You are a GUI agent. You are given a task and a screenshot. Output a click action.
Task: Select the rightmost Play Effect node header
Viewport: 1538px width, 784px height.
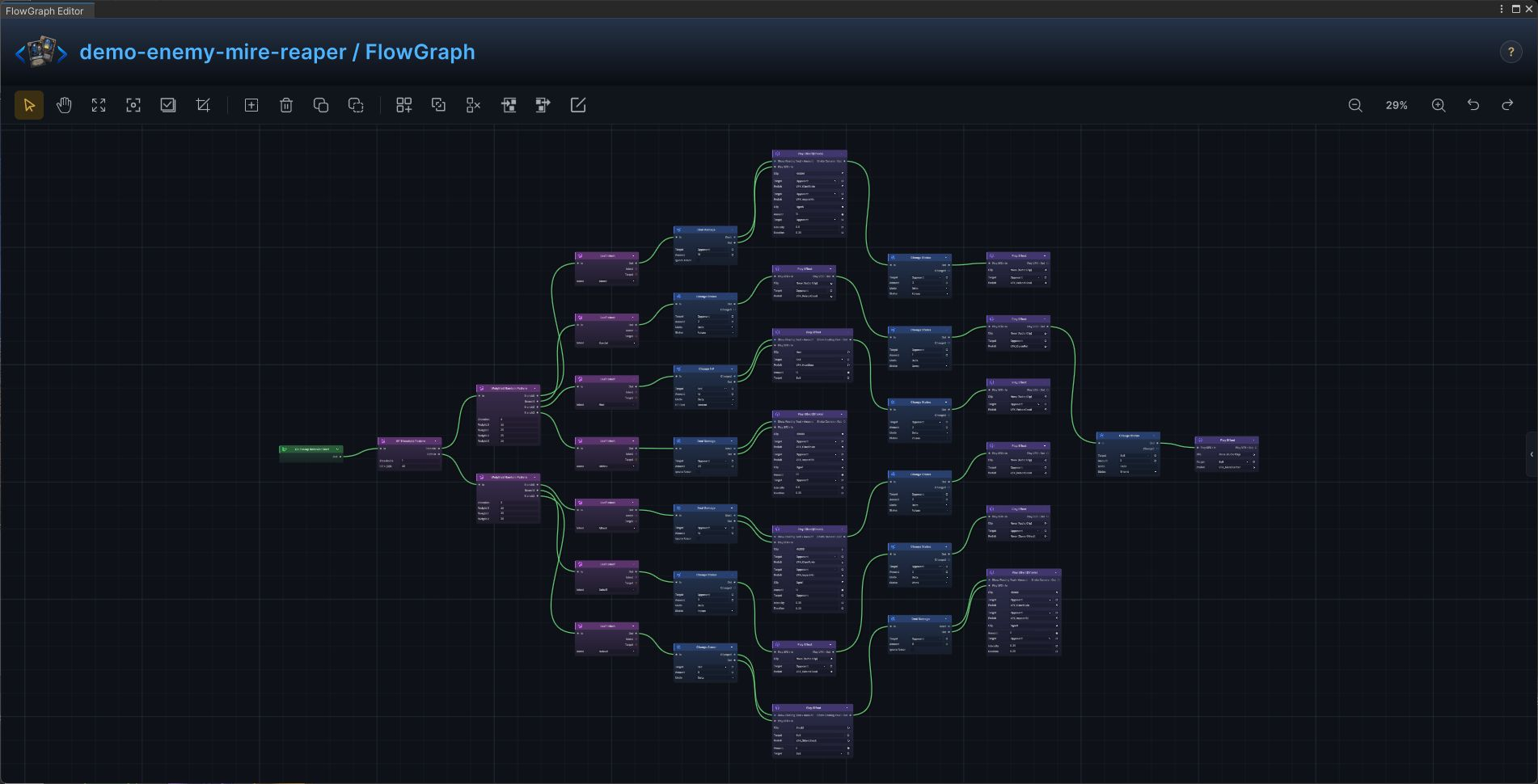click(1227, 440)
